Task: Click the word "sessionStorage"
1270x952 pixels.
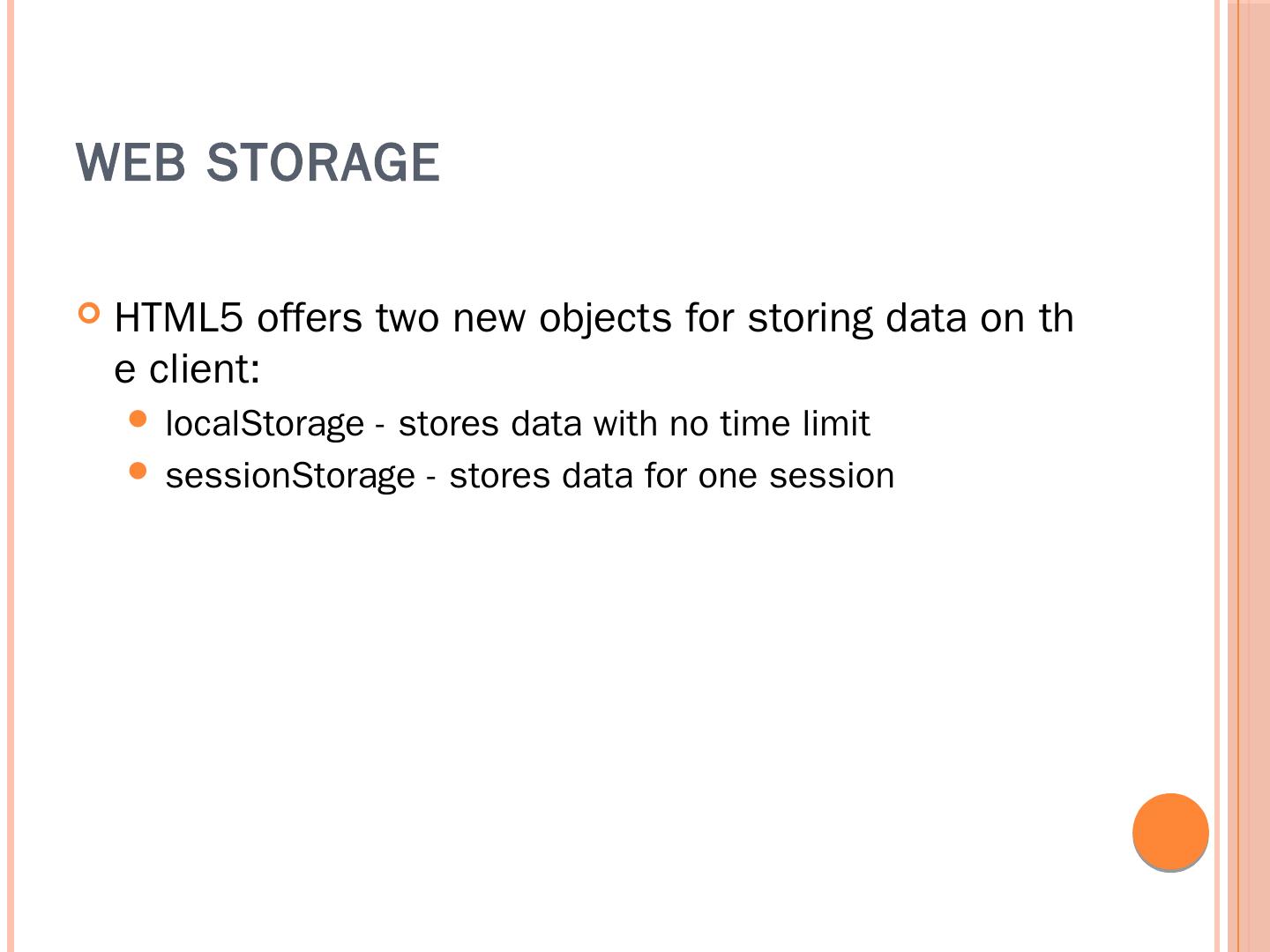Action: [290, 476]
